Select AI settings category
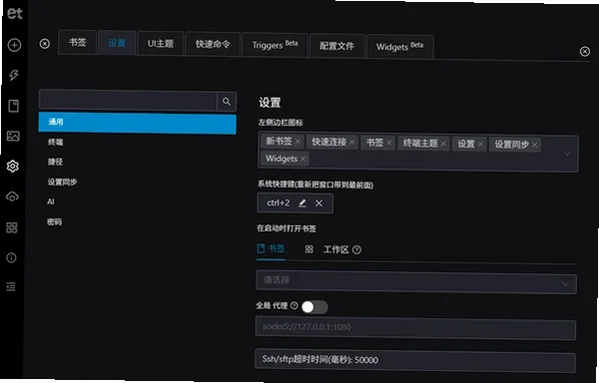599x383 pixels. coord(137,202)
